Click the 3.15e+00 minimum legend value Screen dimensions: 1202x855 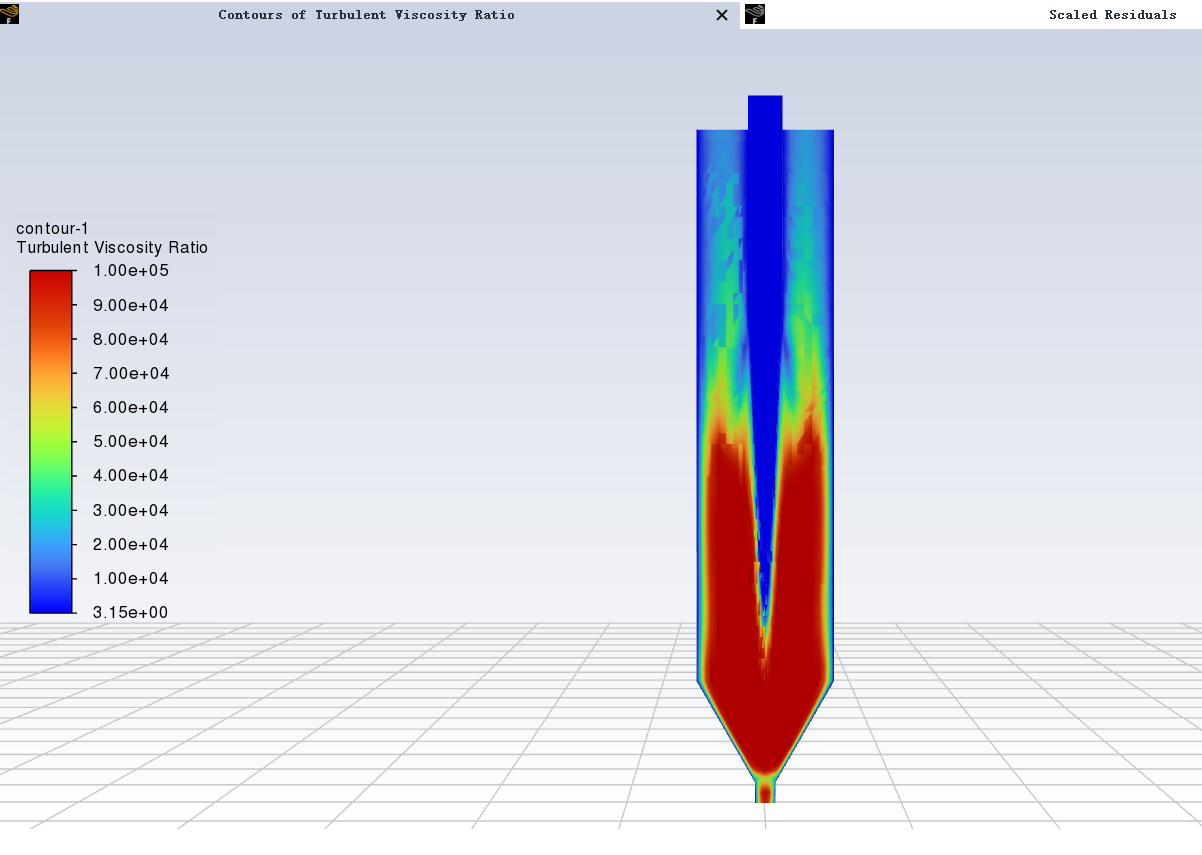pyautogui.click(x=131, y=612)
